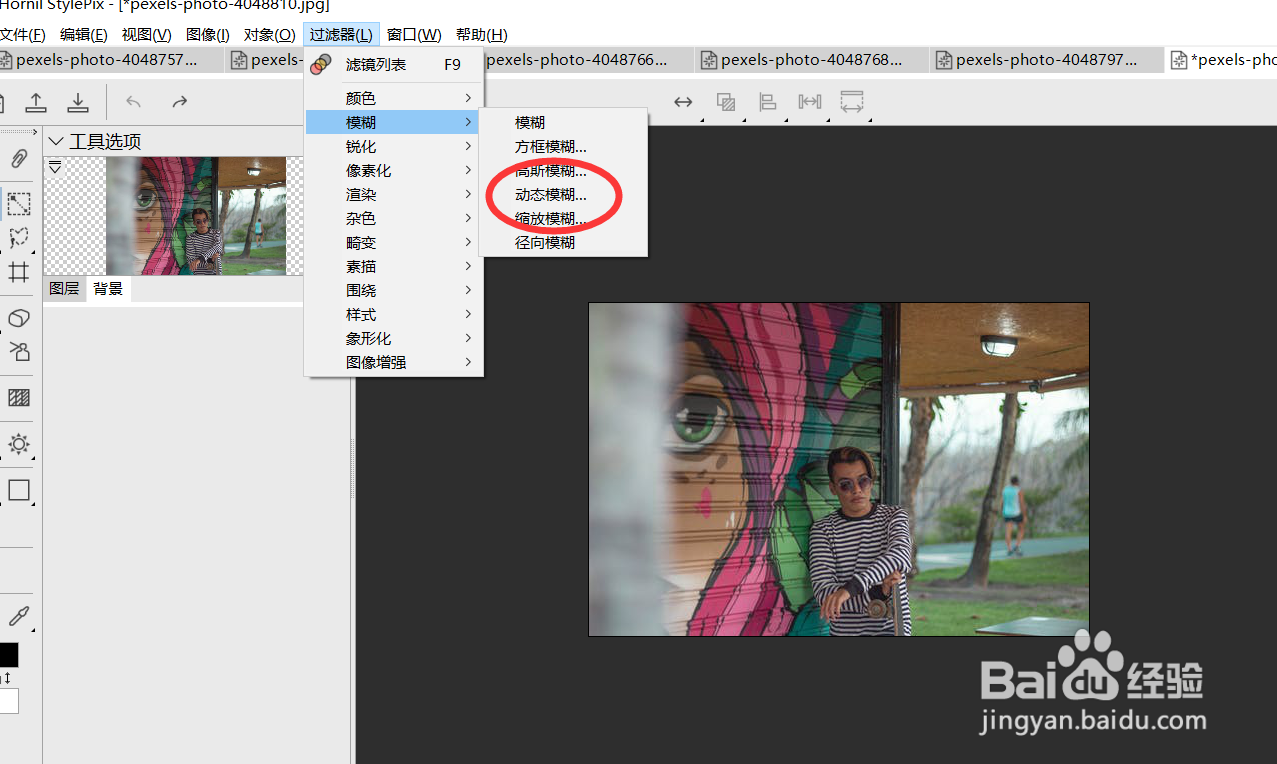Expand the 畸变 filter submenu
This screenshot has height=764, width=1277.
[x=394, y=242]
